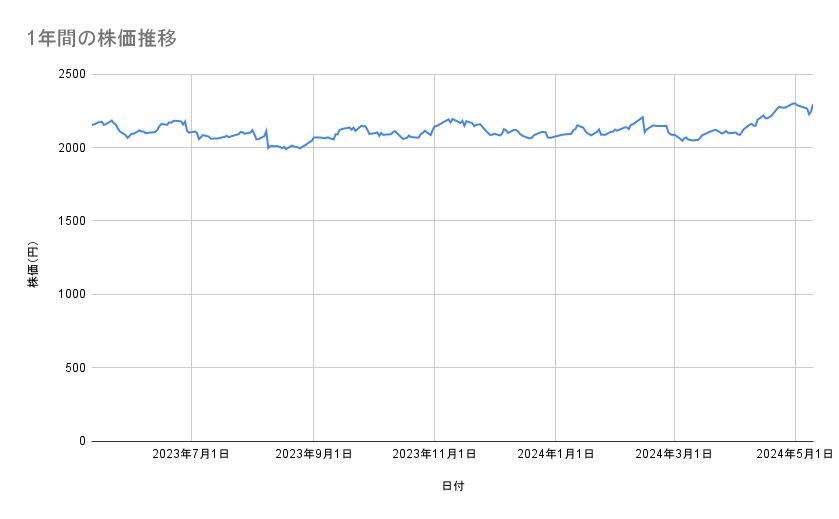839x519 pixels.
Task: Select the horizontal axis title 日付
Action: pyautogui.click(x=452, y=487)
